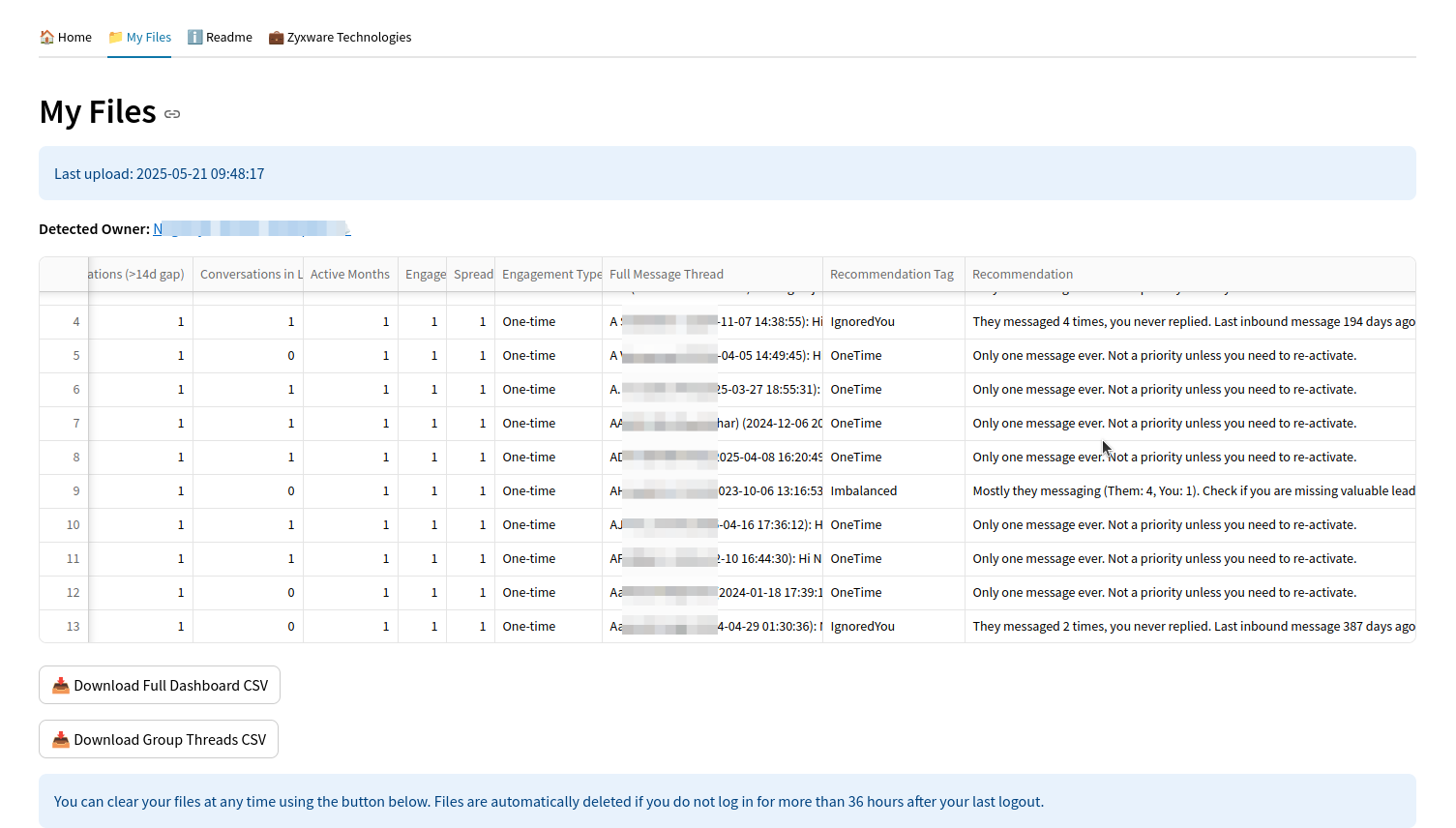Select the Full Message Thread column header
The height and width of the screenshot is (828, 1456).
[666, 275]
